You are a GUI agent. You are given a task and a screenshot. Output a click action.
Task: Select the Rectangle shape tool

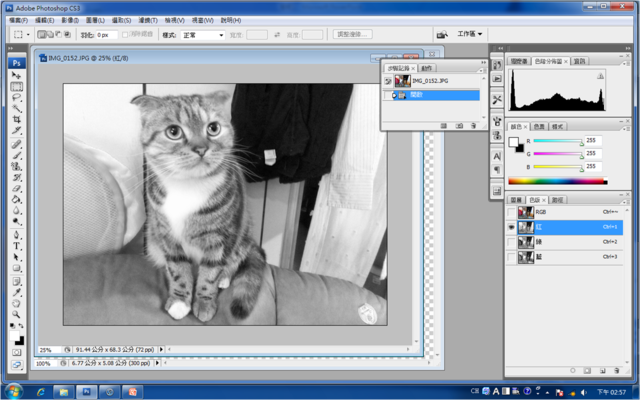click(x=16, y=268)
